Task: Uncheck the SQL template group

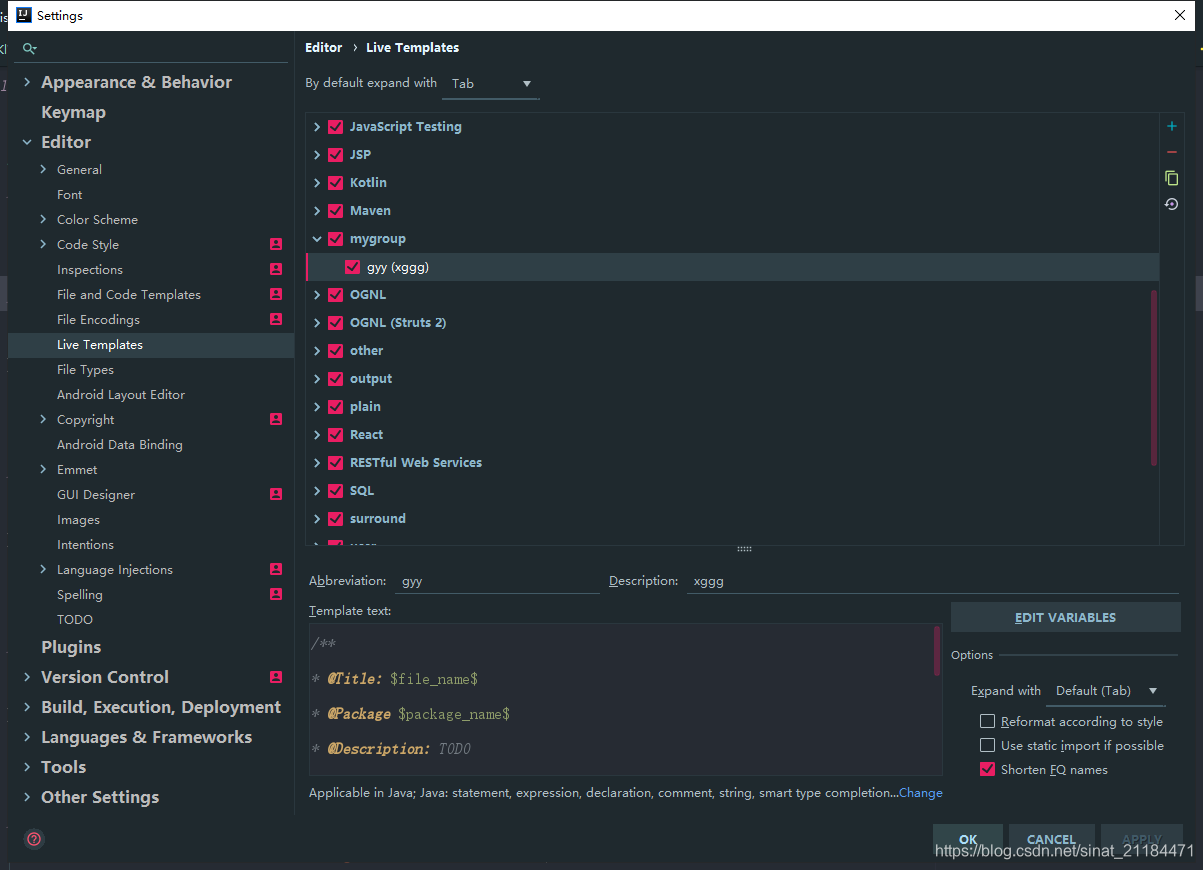Action: [335, 491]
